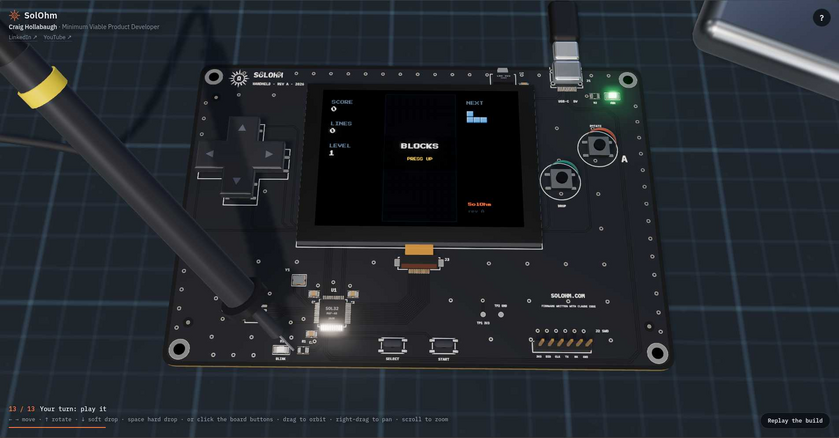The width and height of the screenshot is (839, 438).
Task: Push the DROP tactile button on board
Action: pos(561,179)
